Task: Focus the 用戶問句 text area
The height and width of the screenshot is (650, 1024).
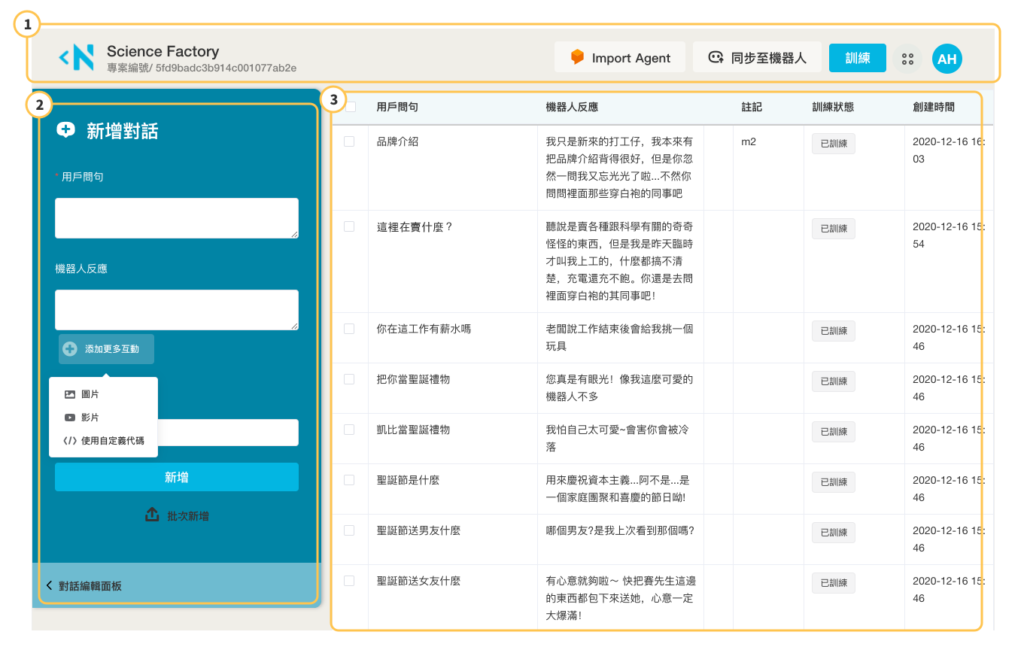Action: coord(176,218)
